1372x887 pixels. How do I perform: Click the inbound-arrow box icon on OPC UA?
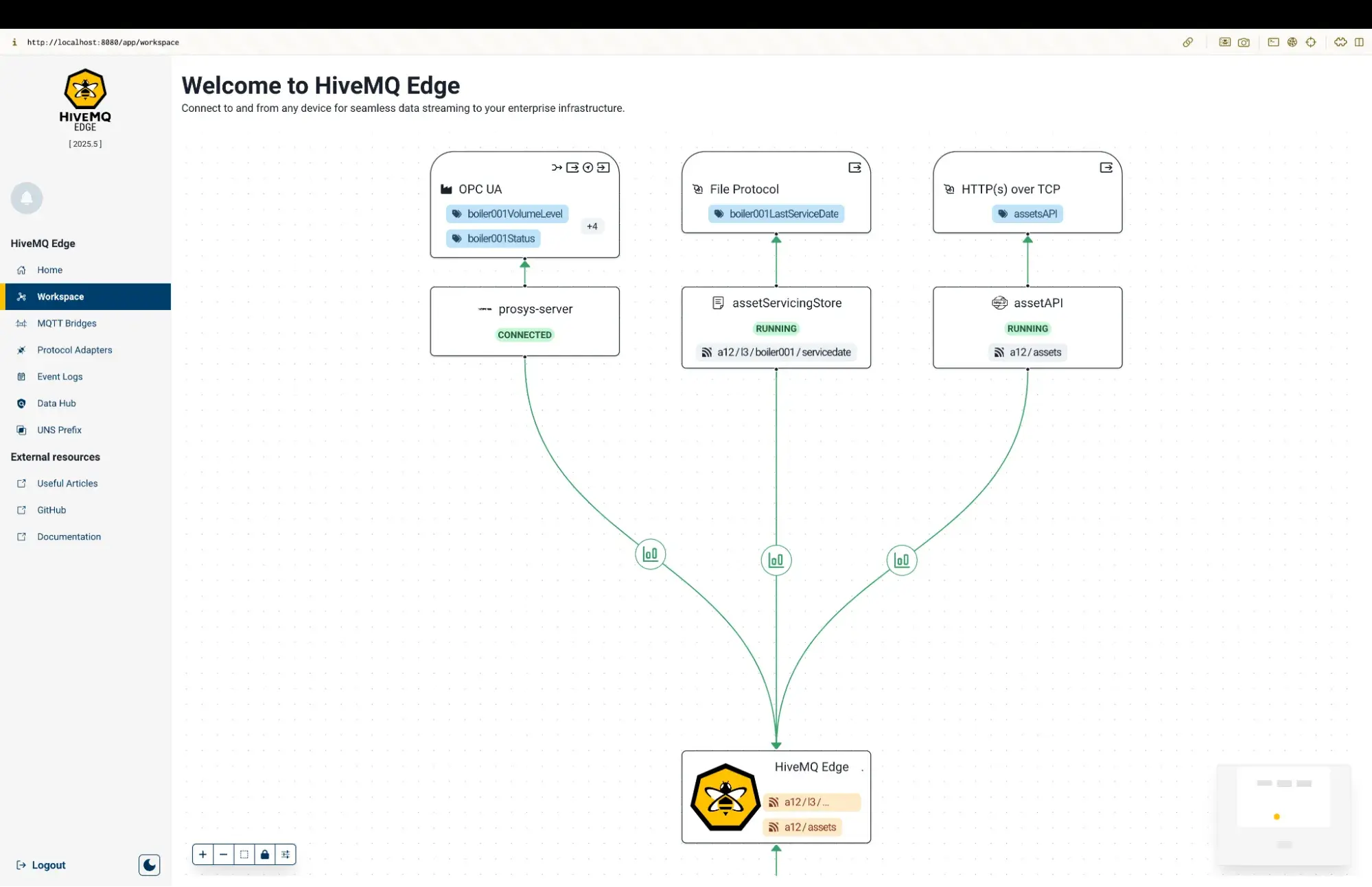click(603, 167)
